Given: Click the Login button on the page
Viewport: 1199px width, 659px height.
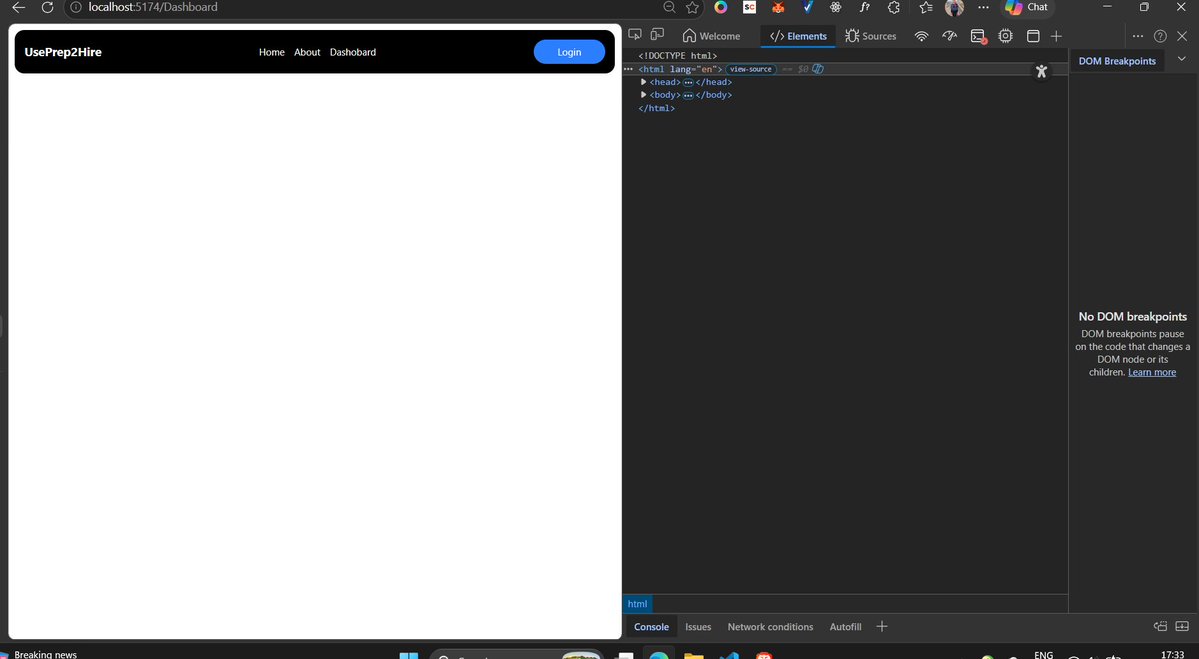Looking at the screenshot, I should coord(569,51).
